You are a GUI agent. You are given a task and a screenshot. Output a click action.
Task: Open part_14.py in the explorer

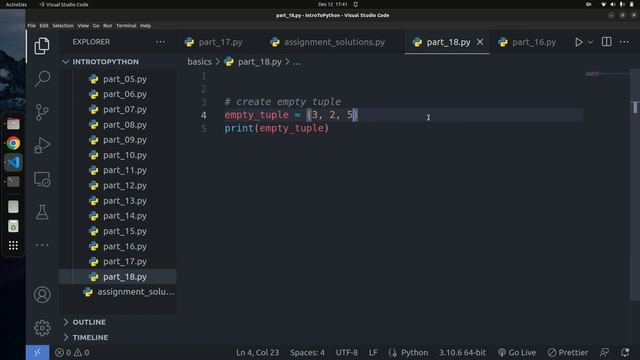click(118, 216)
